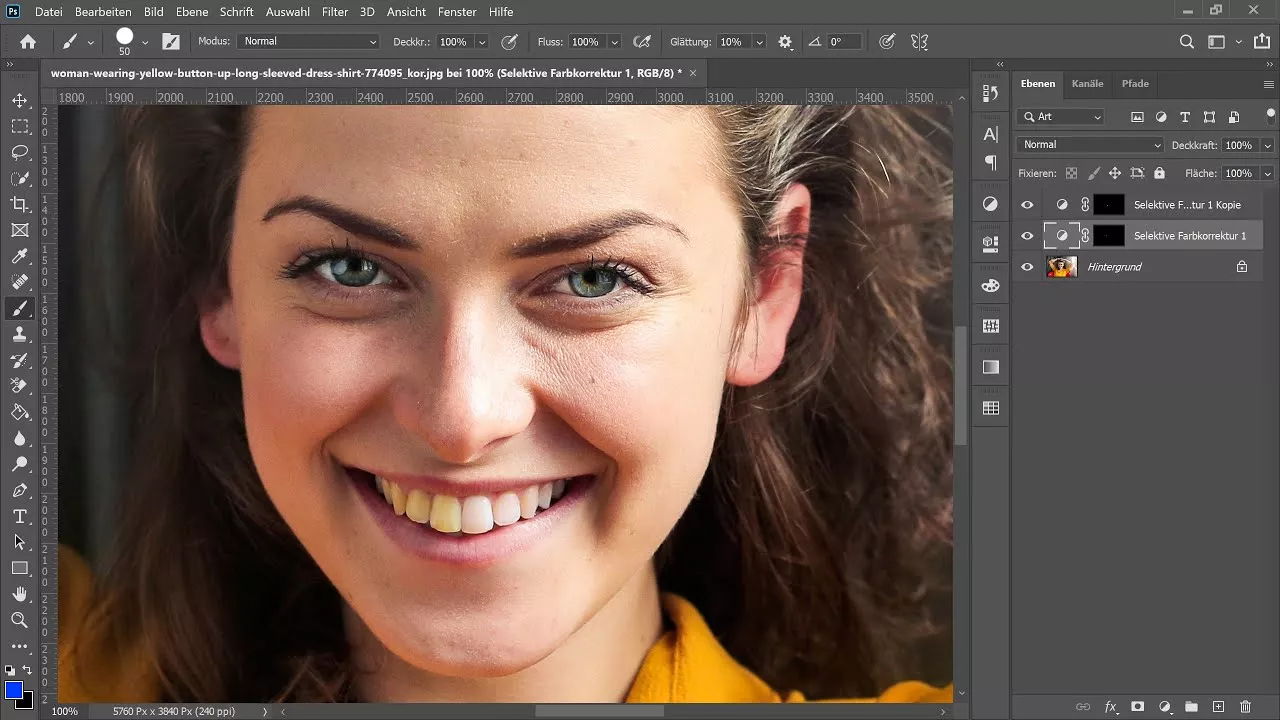This screenshot has width=1280, height=720.
Task: Open the Modus dropdown in the options bar
Action: click(x=308, y=41)
